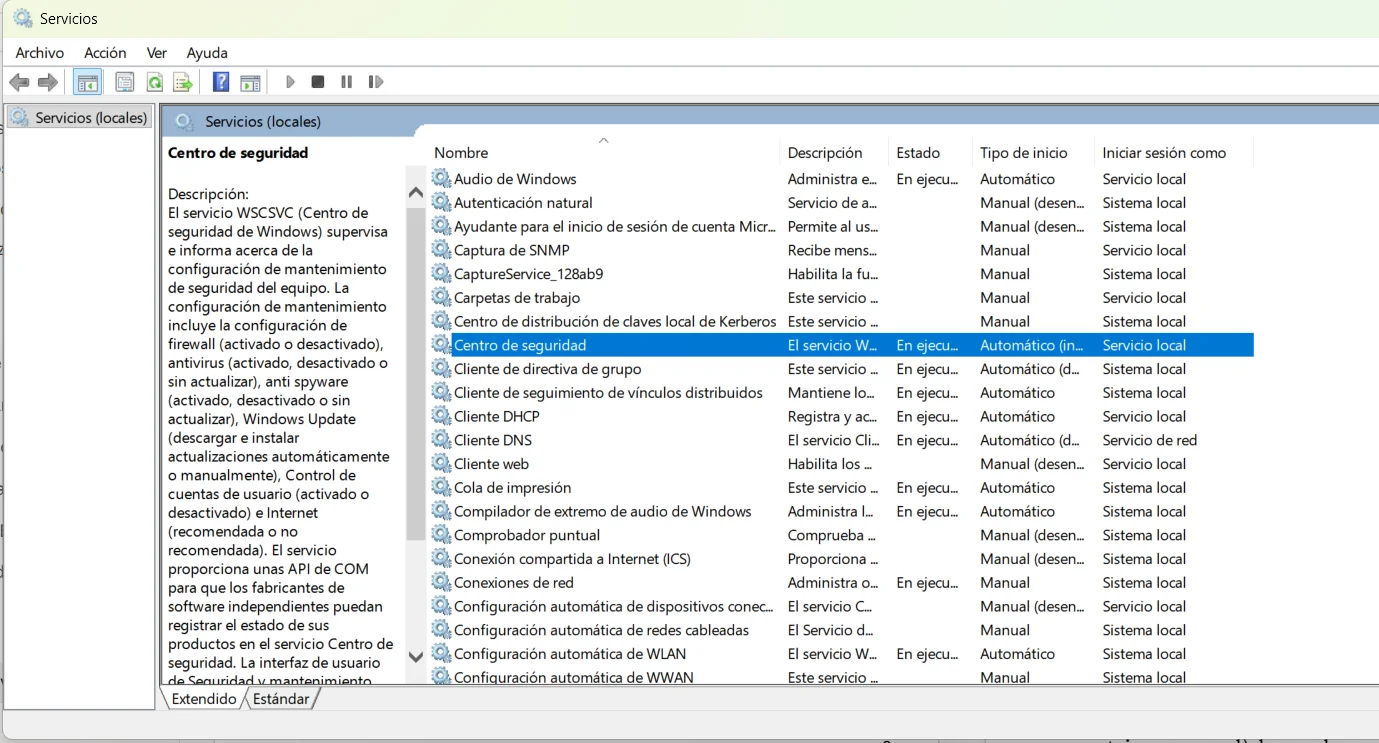Click the 'Registra y ac...' description cell

(833, 416)
